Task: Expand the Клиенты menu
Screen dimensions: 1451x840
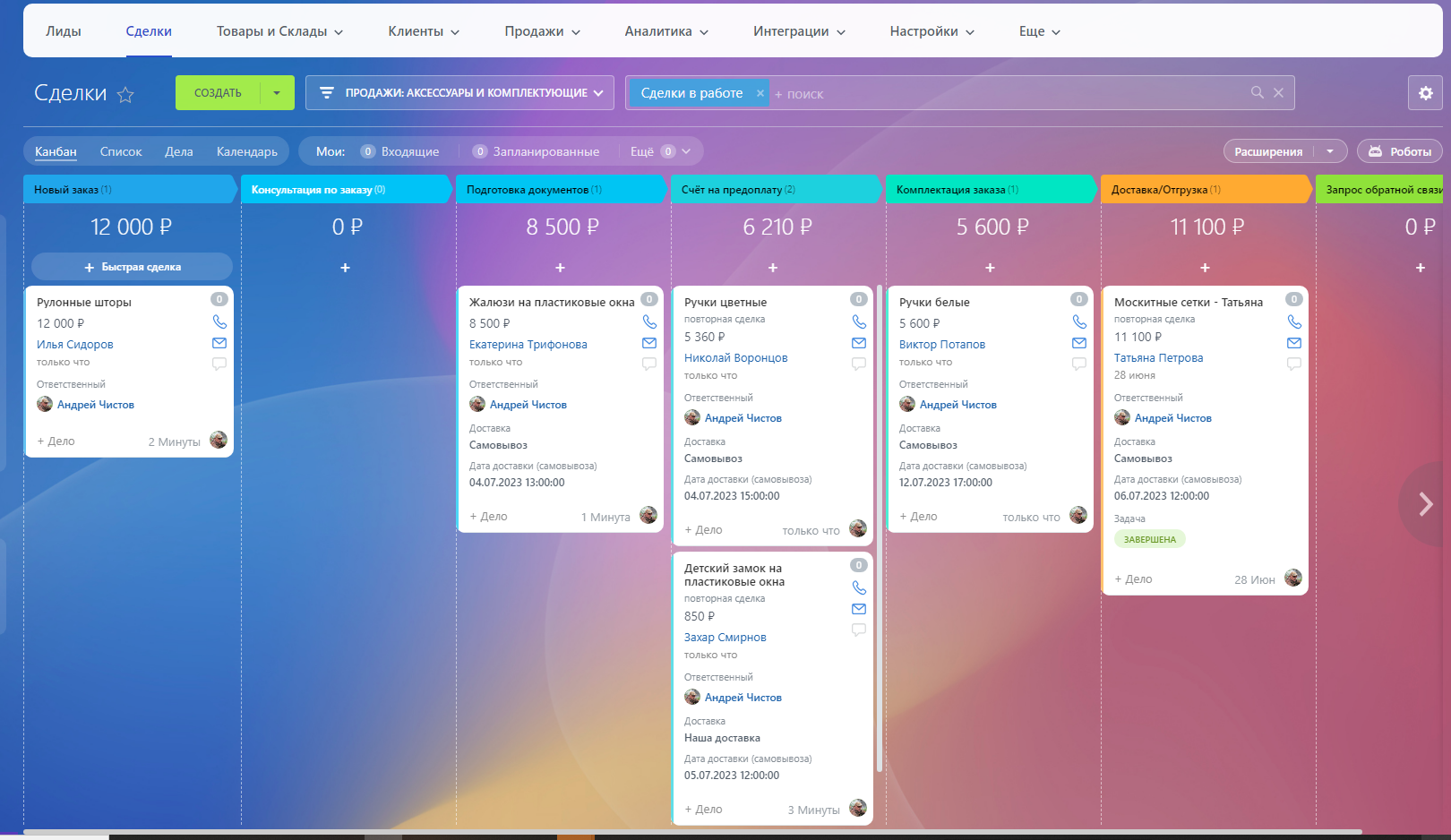Action: [424, 31]
